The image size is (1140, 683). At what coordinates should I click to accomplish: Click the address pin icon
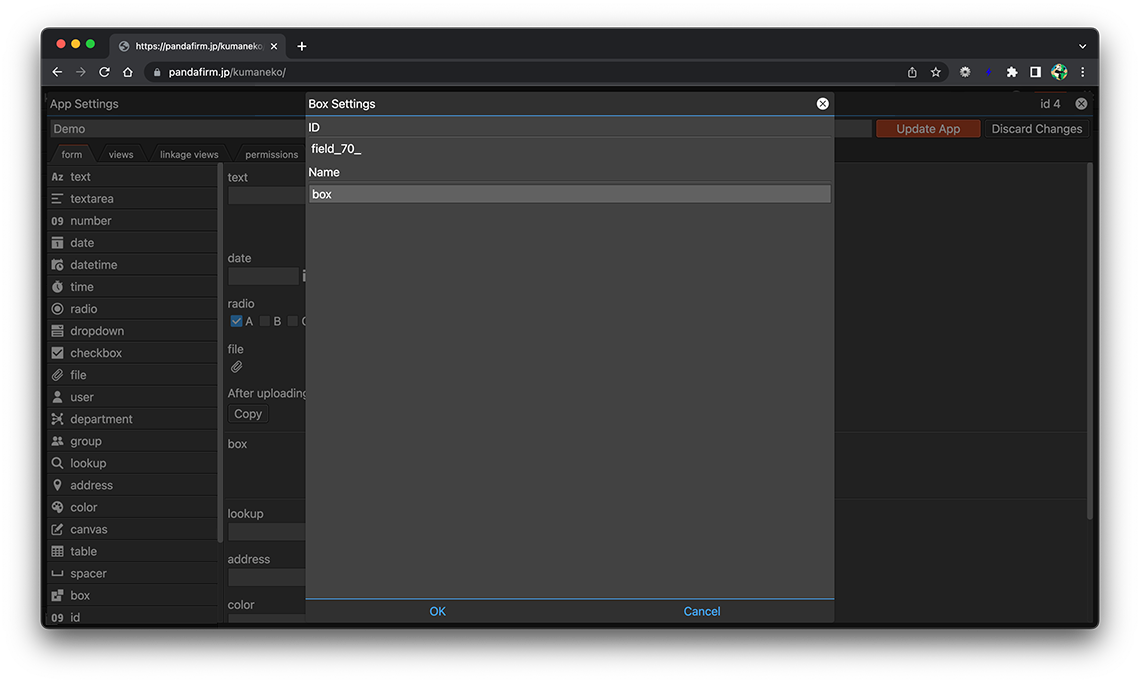(x=57, y=485)
